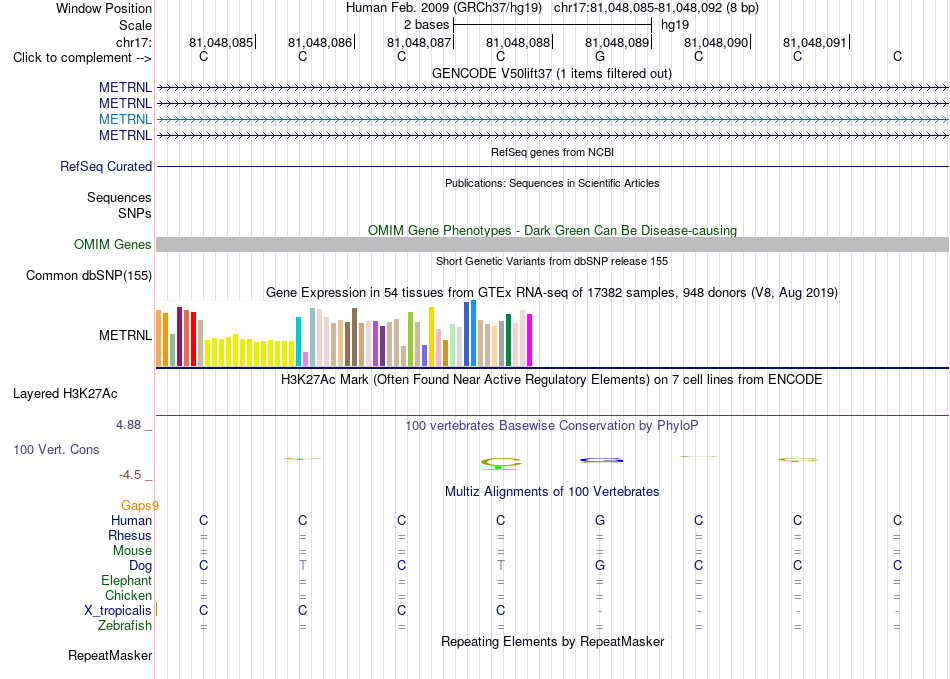950x679 pixels.
Task: Click the 'Click to complement -->' label
Action: (82, 58)
